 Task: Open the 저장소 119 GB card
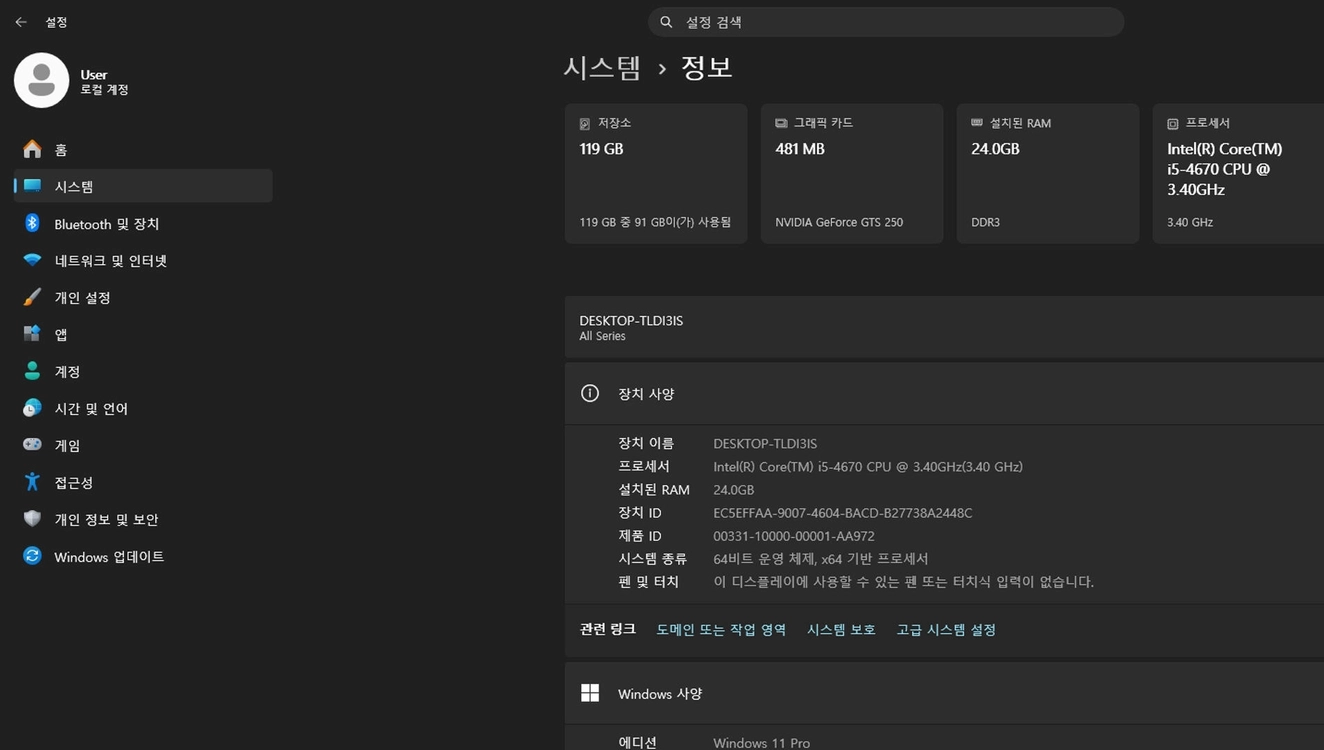pyautogui.click(x=656, y=173)
